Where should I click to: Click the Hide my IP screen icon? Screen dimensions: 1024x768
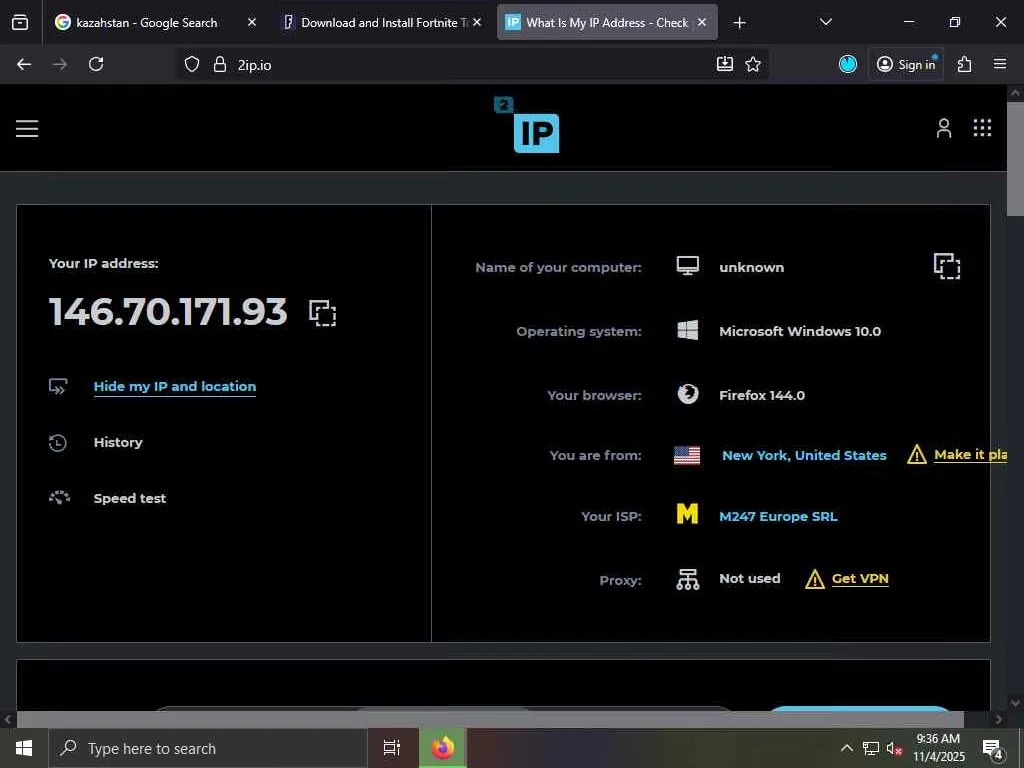click(58, 386)
